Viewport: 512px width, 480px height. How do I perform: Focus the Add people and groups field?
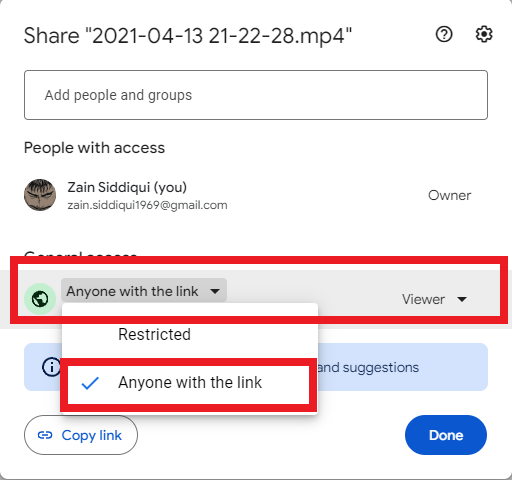(256, 95)
